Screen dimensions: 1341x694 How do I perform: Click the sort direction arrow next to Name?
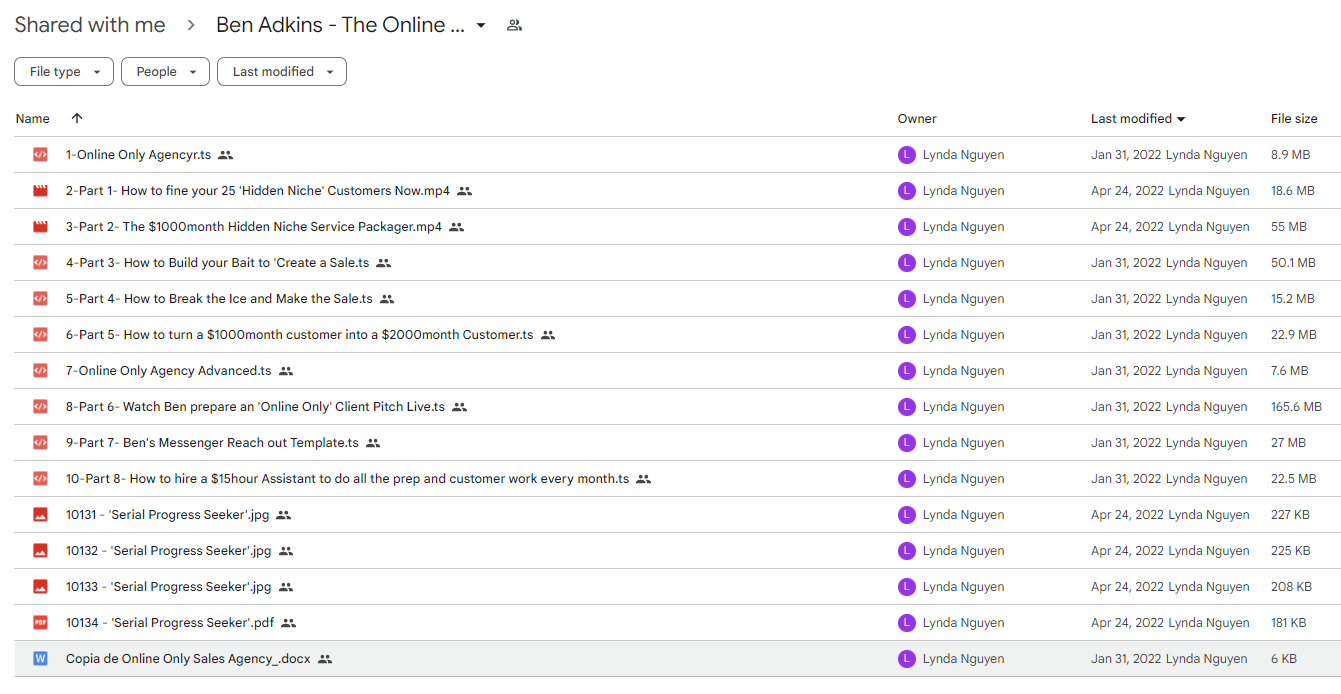pos(77,118)
